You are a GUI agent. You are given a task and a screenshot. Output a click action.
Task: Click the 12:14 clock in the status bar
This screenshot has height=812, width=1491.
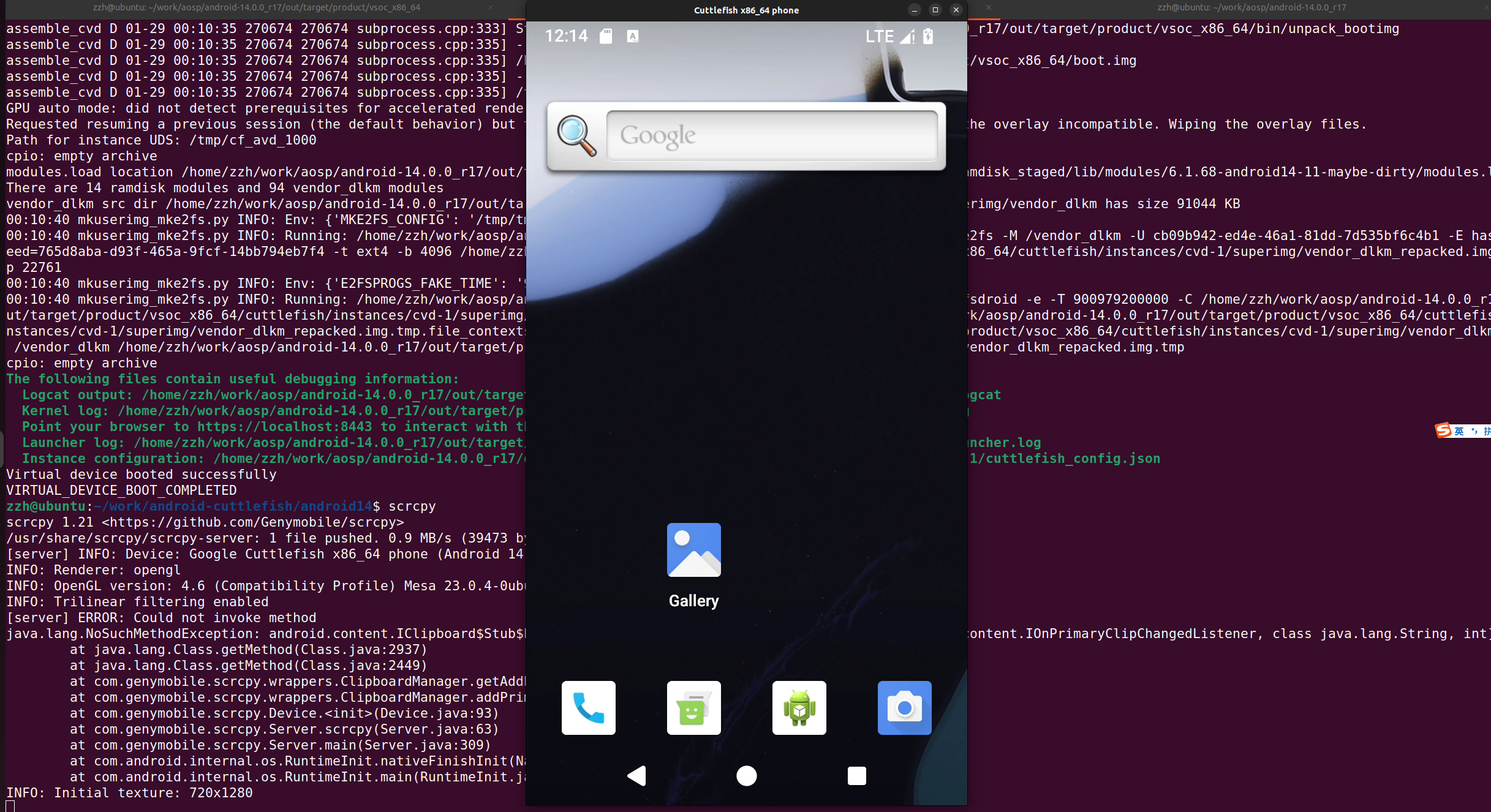point(565,36)
